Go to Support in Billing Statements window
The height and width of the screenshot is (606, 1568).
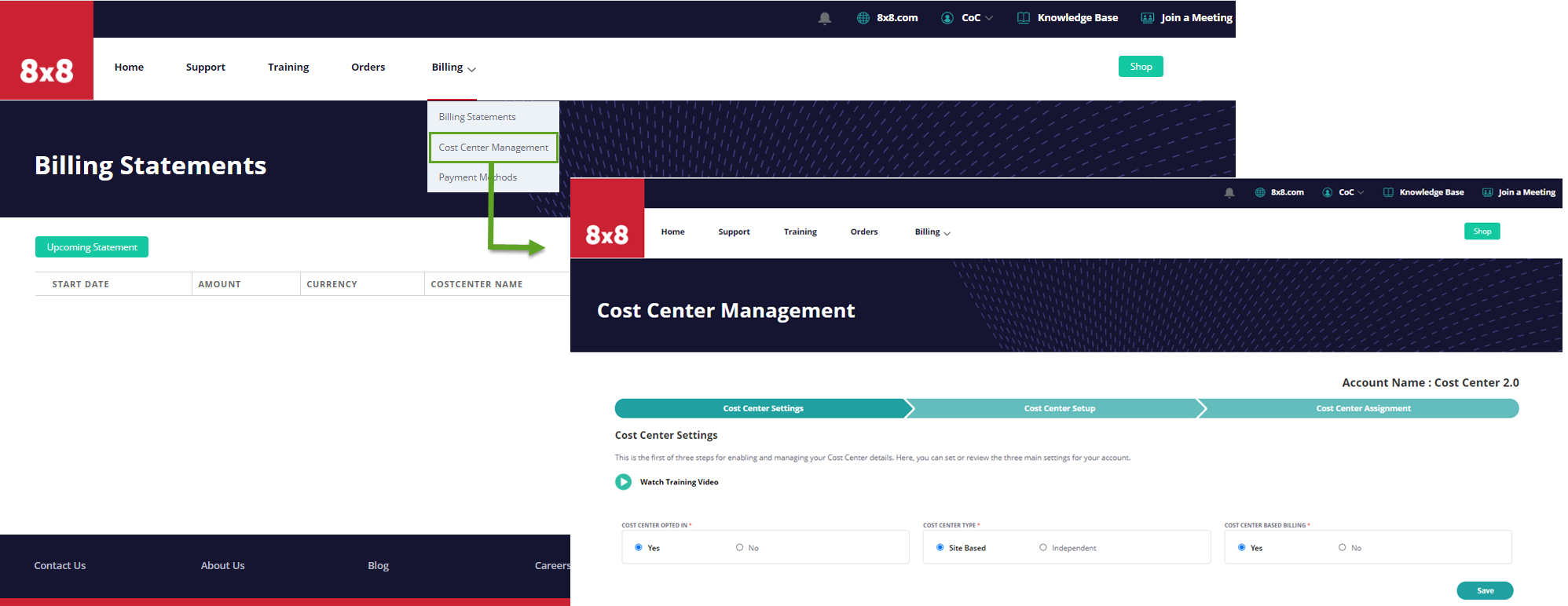tap(206, 68)
